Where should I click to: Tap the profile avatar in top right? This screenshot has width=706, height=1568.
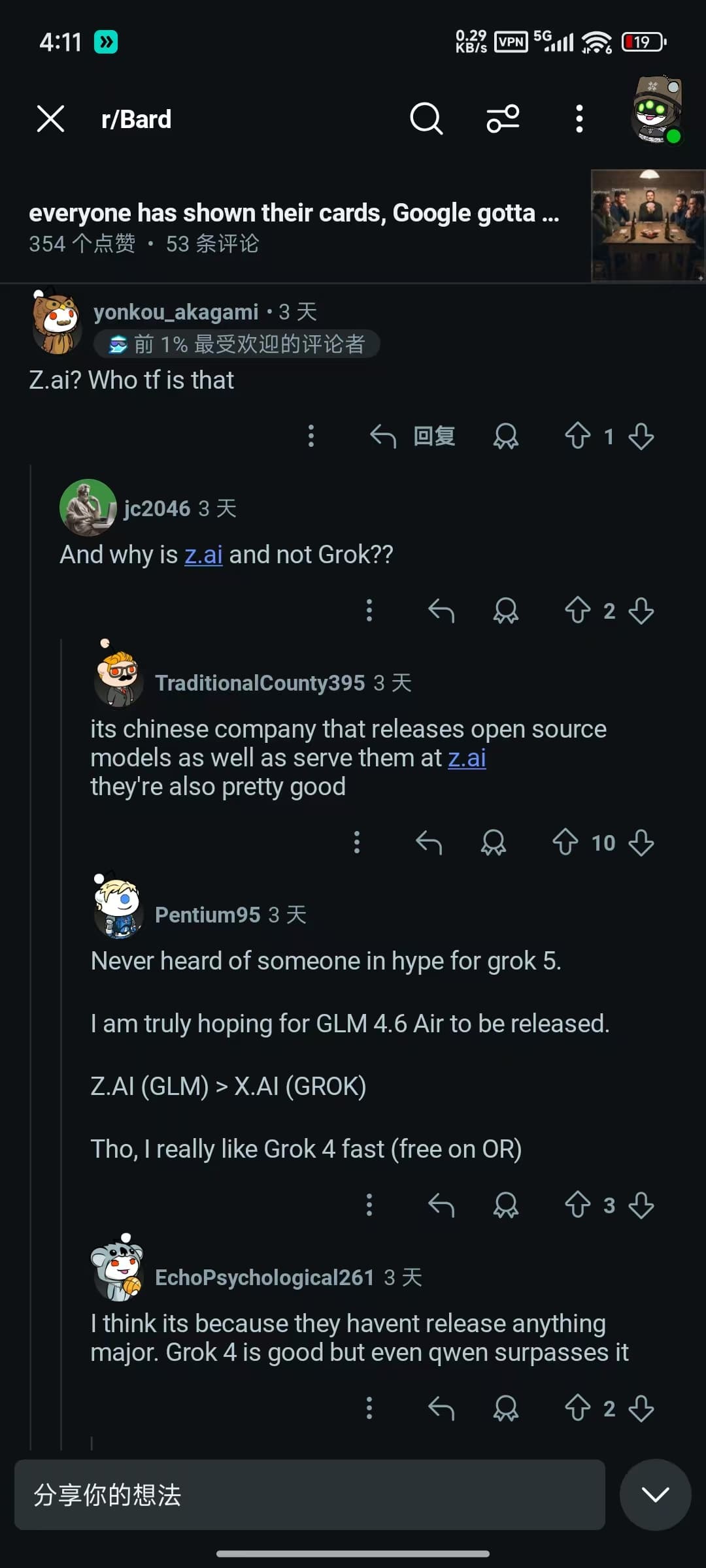[657, 110]
